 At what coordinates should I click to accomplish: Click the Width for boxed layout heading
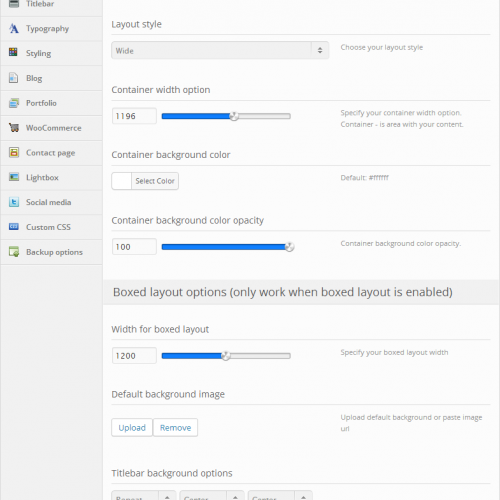pos(160,329)
